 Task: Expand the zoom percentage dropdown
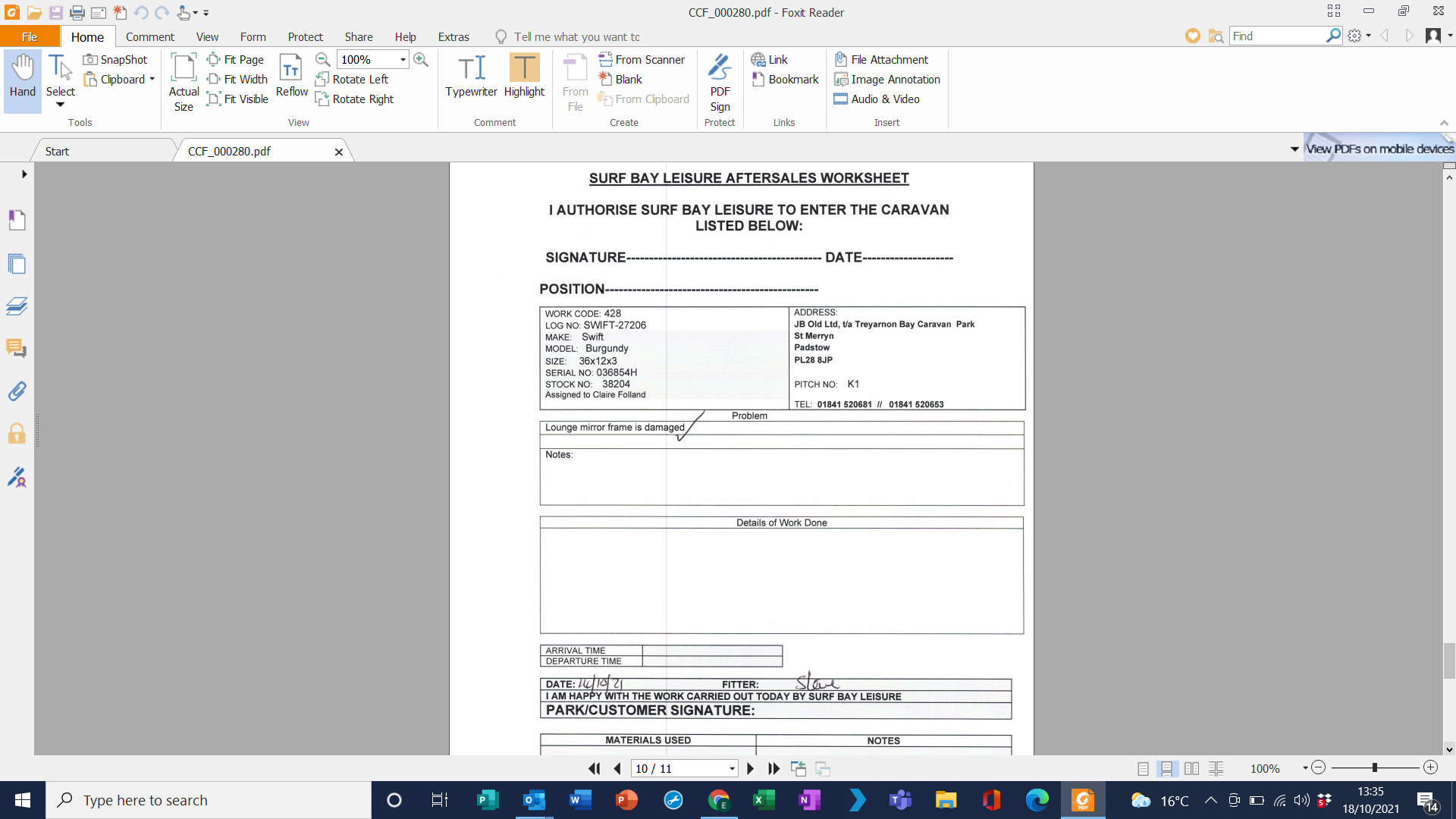(403, 59)
